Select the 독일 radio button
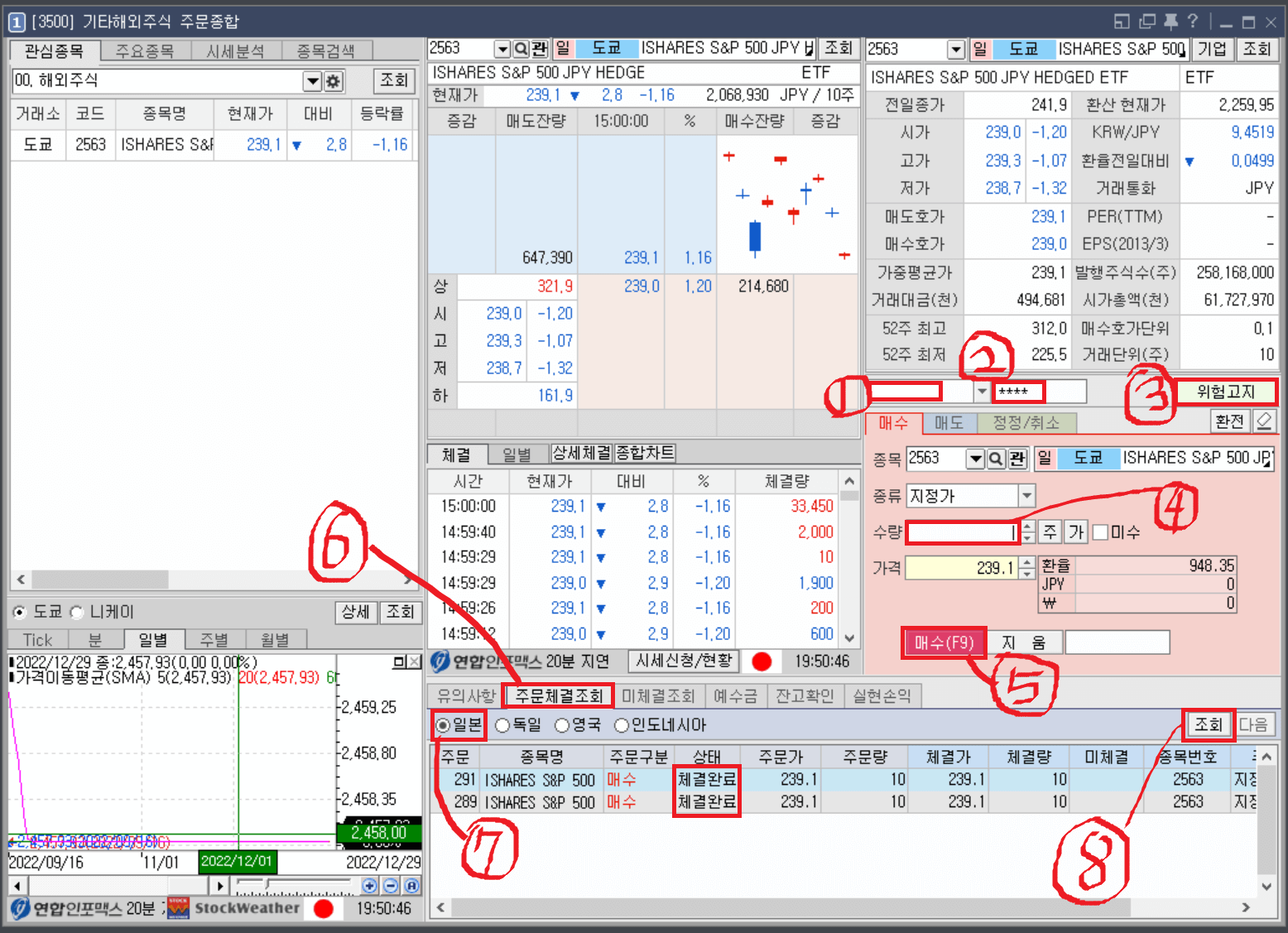This screenshot has height=933, width=1288. click(502, 724)
